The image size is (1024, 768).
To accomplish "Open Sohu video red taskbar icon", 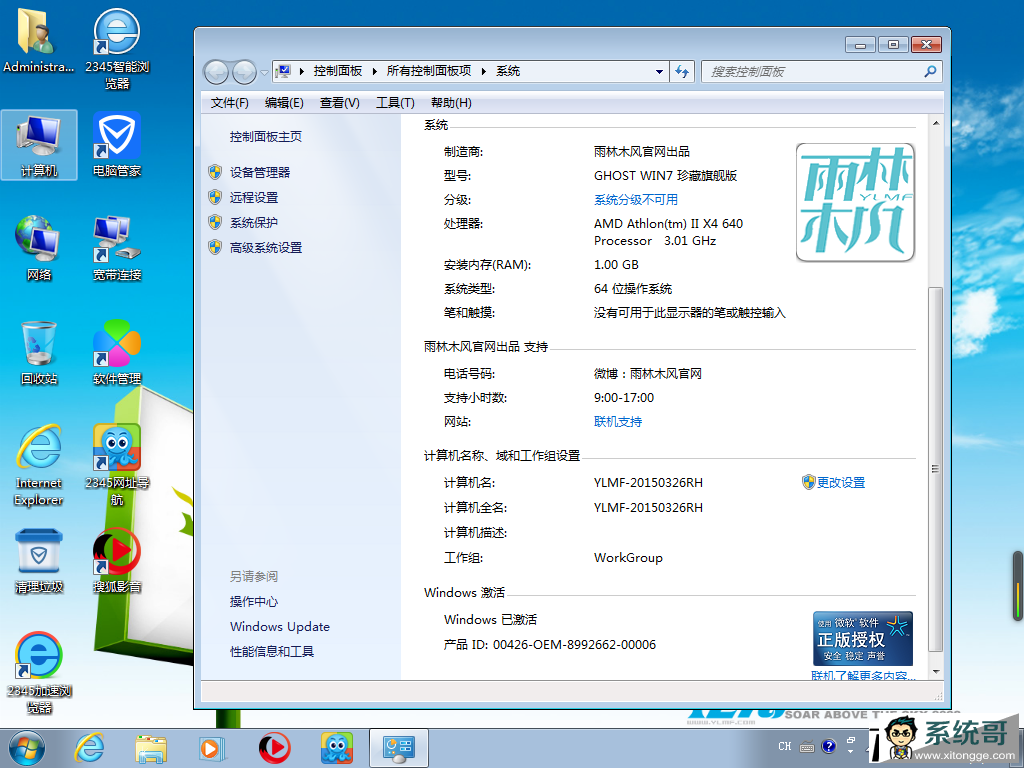I will tap(274, 748).
